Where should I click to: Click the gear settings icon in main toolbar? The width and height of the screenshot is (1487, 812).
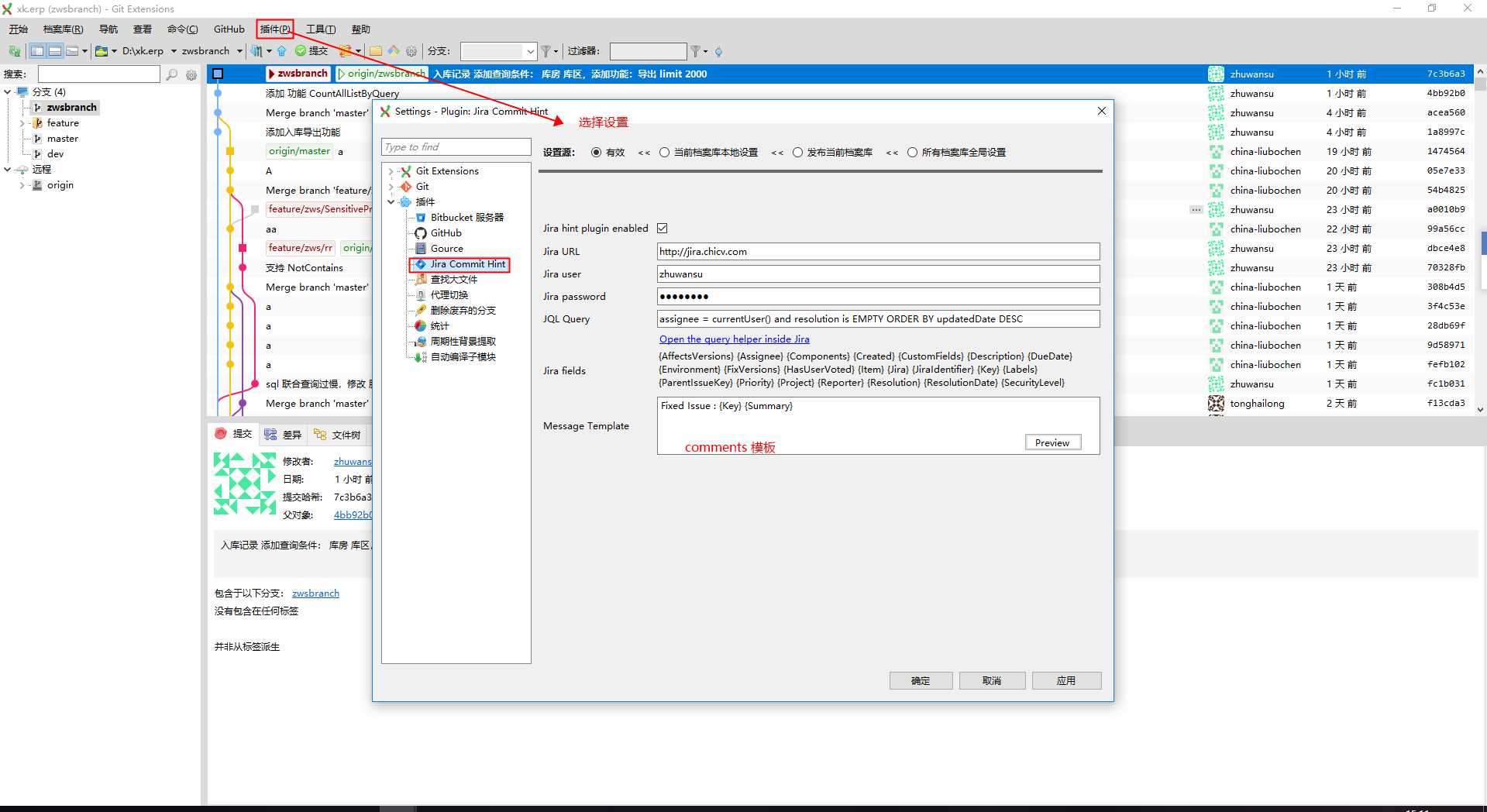[x=411, y=51]
